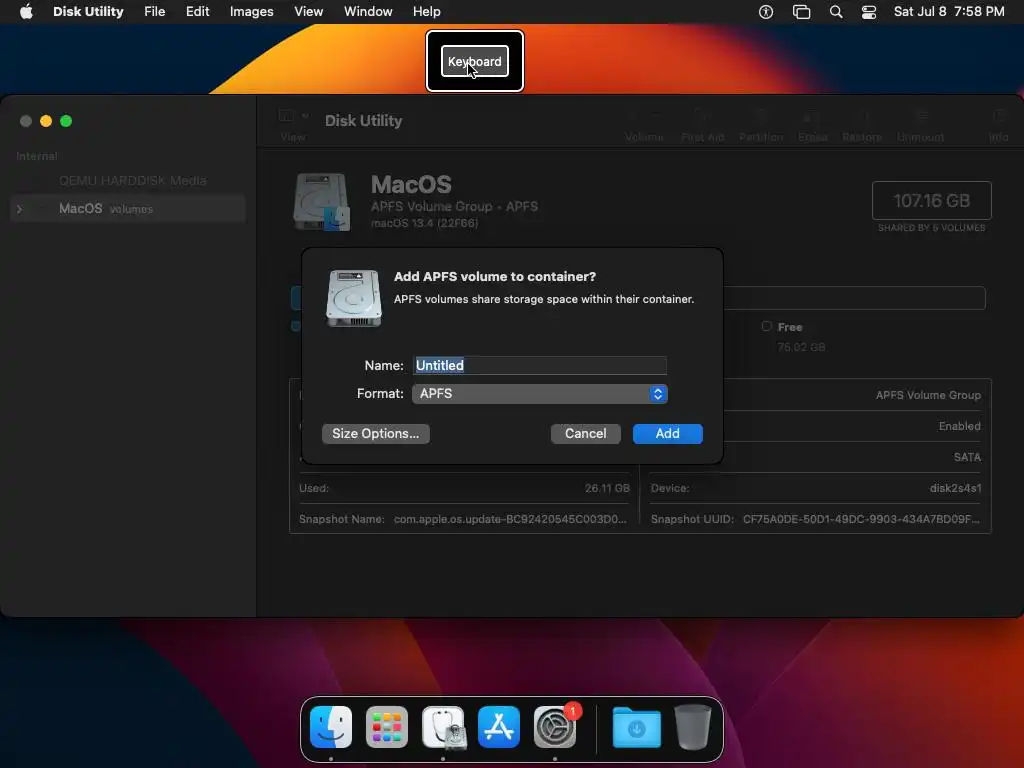Click the Name field containing Untitled
Viewport: 1024px width, 768px height.
point(539,365)
